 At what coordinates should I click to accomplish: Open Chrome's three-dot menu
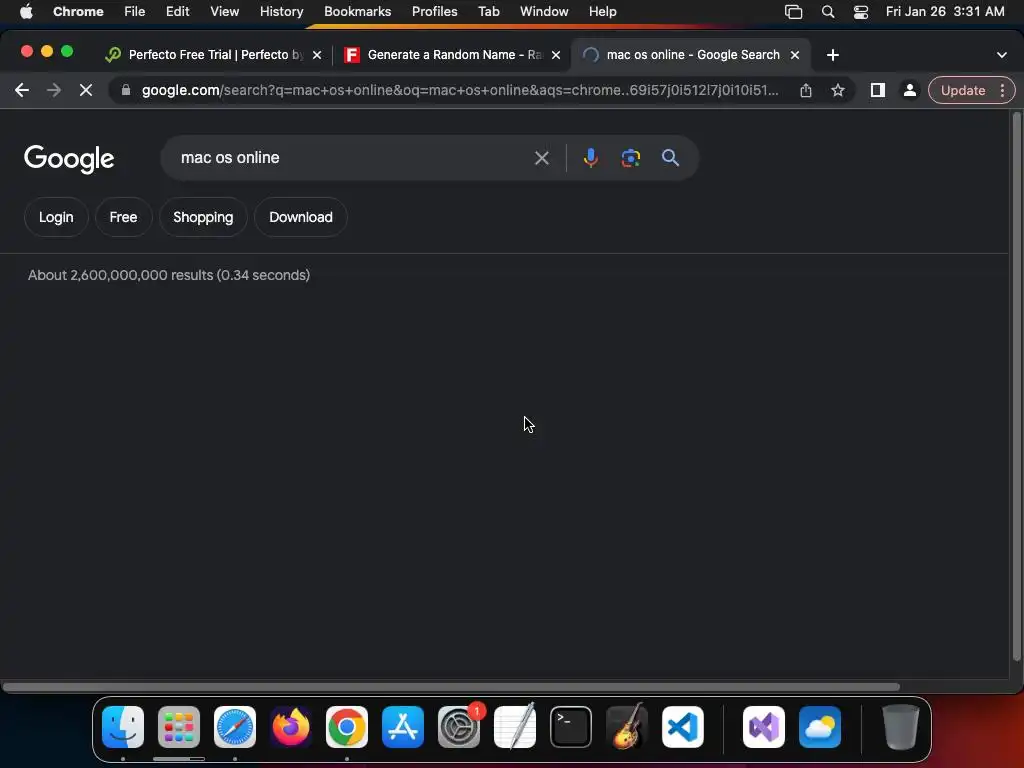[1002, 90]
